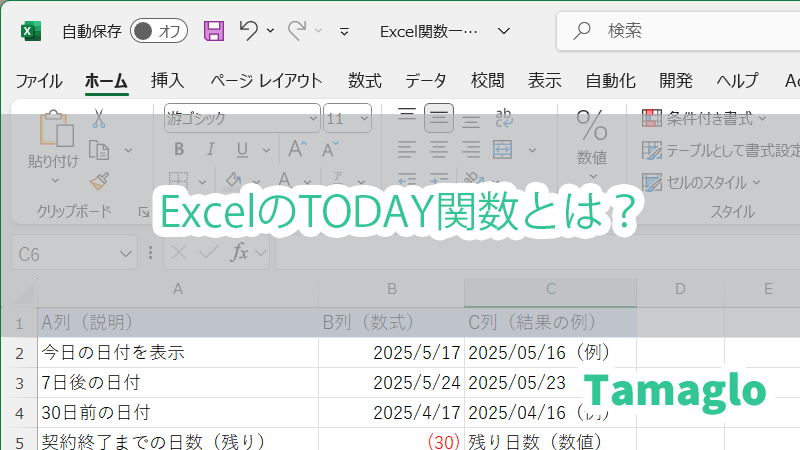The height and width of the screenshot is (450, 800).
Task: Click the Format Painter brush icon
Action: point(99,180)
